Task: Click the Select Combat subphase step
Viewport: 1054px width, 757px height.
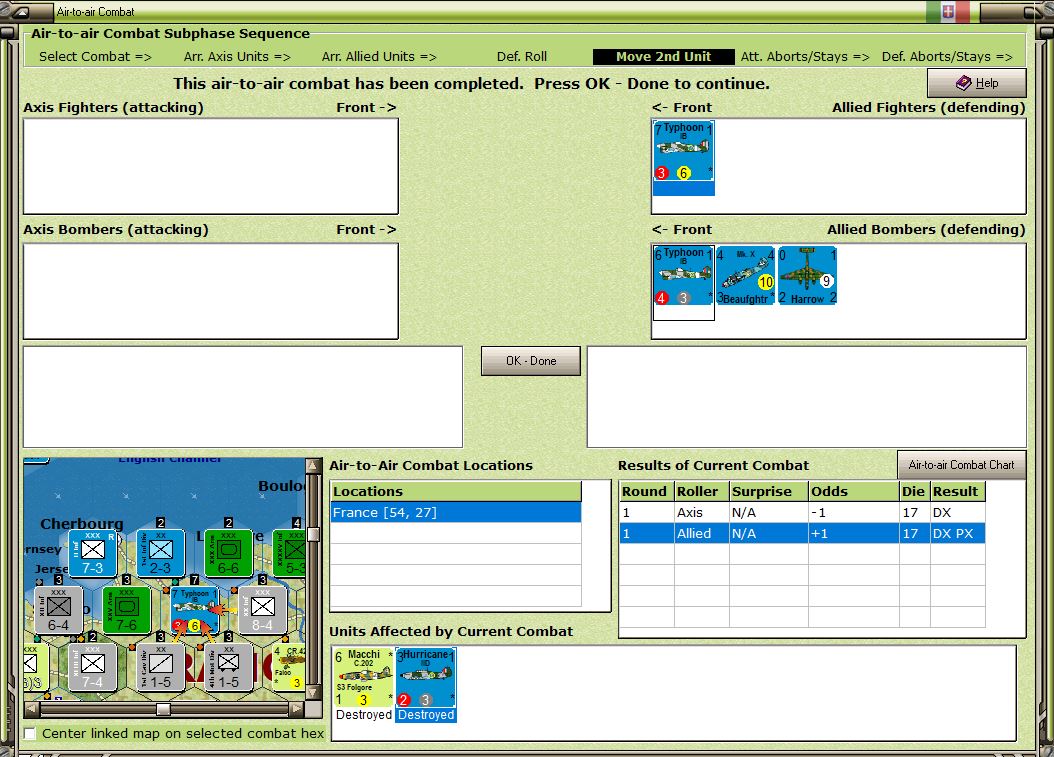Action: [x=95, y=57]
